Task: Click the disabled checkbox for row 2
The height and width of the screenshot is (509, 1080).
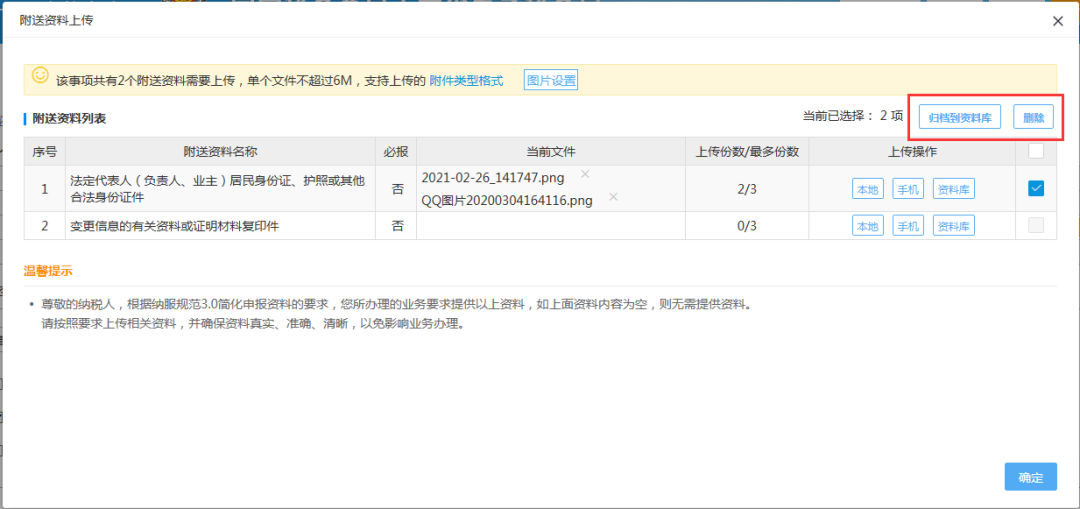Action: (1036, 225)
